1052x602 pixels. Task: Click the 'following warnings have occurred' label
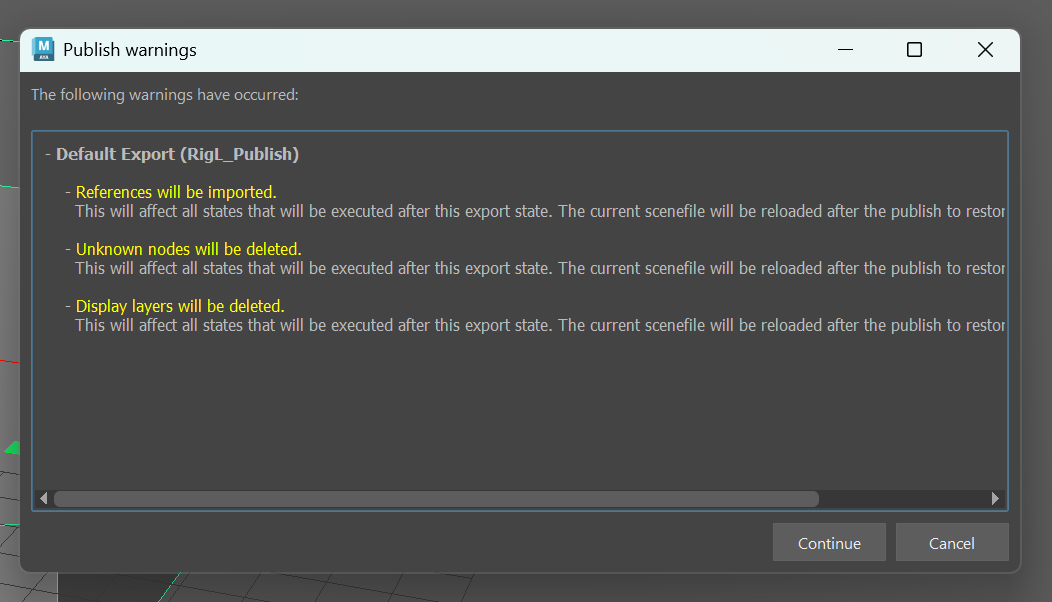tap(165, 95)
